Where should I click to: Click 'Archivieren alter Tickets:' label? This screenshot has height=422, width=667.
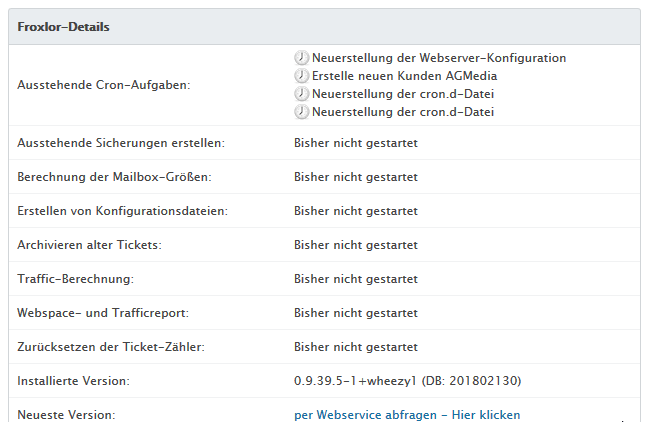click(89, 245)
